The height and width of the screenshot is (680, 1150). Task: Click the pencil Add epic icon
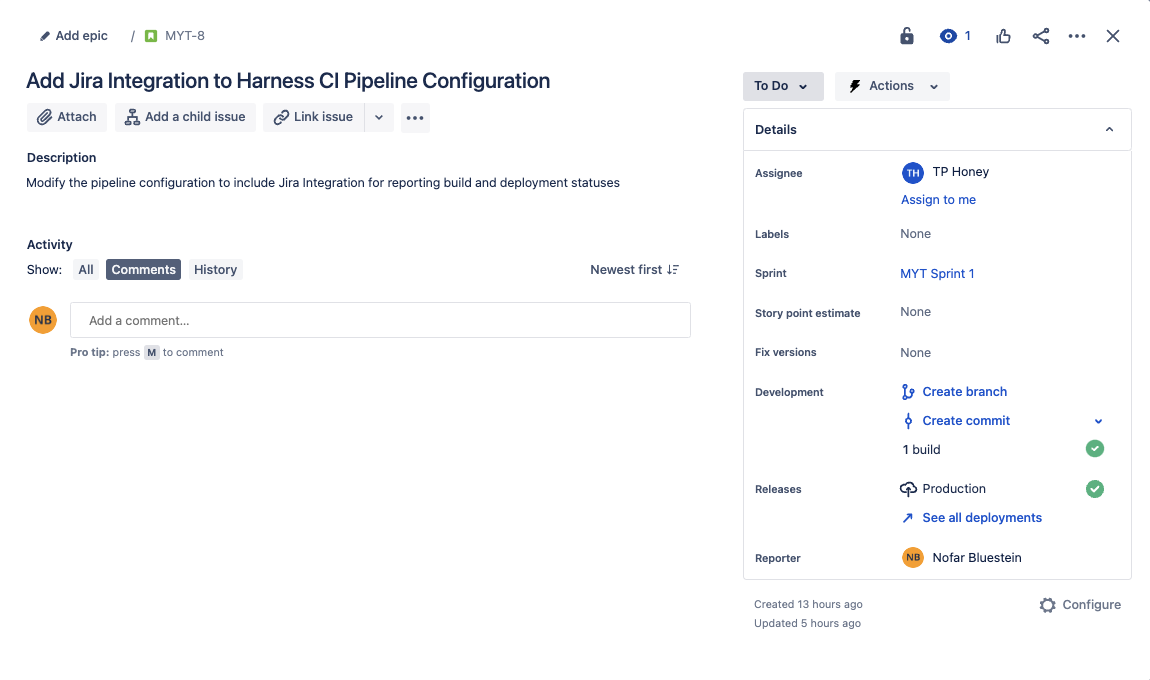click(45, 36)
